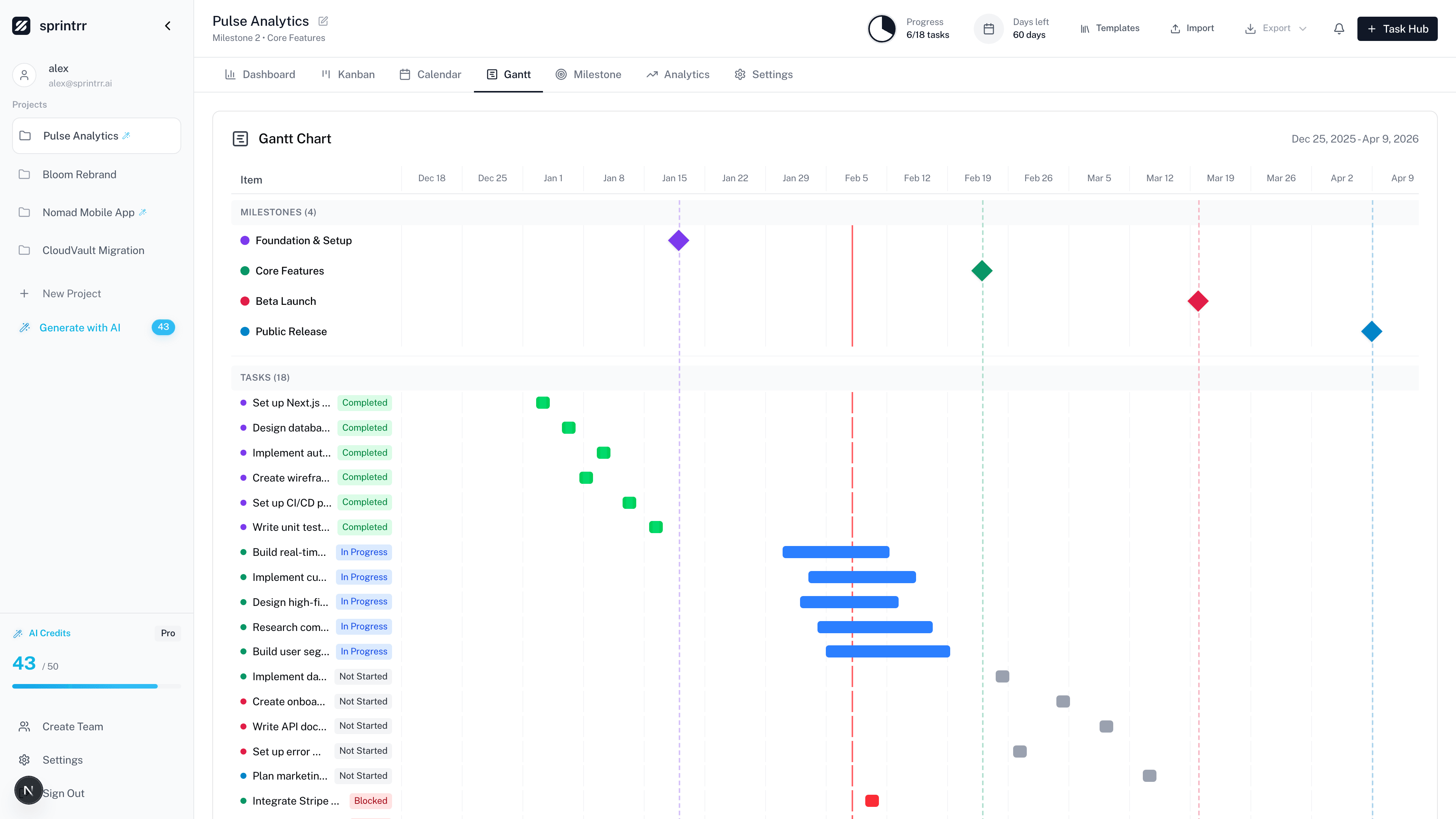Click the Import upload icon
Screen dimensions: 1456x819
pos(1175,28)
